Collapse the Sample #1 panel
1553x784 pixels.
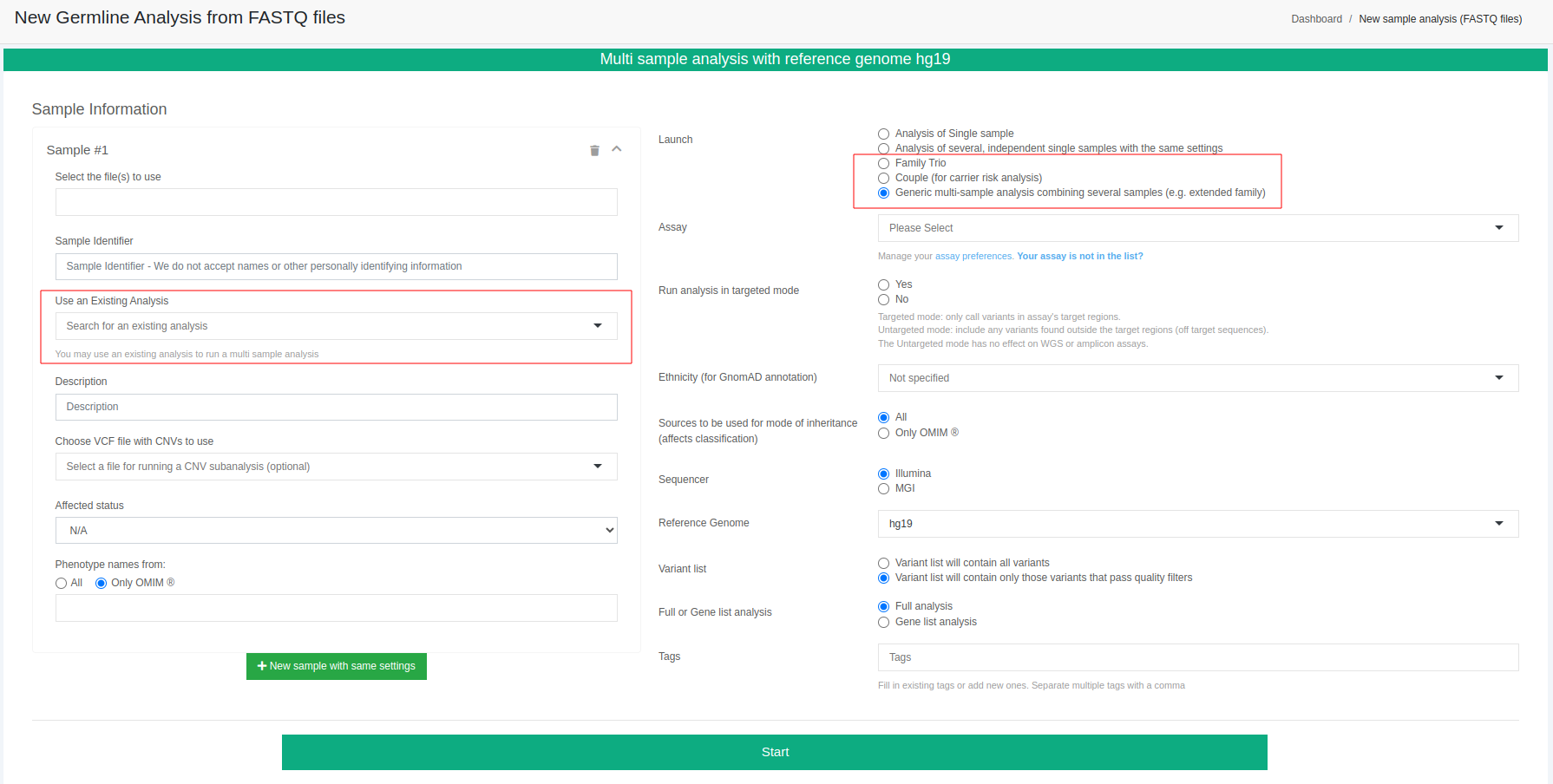pyautogui.click(x=617, y=149)
